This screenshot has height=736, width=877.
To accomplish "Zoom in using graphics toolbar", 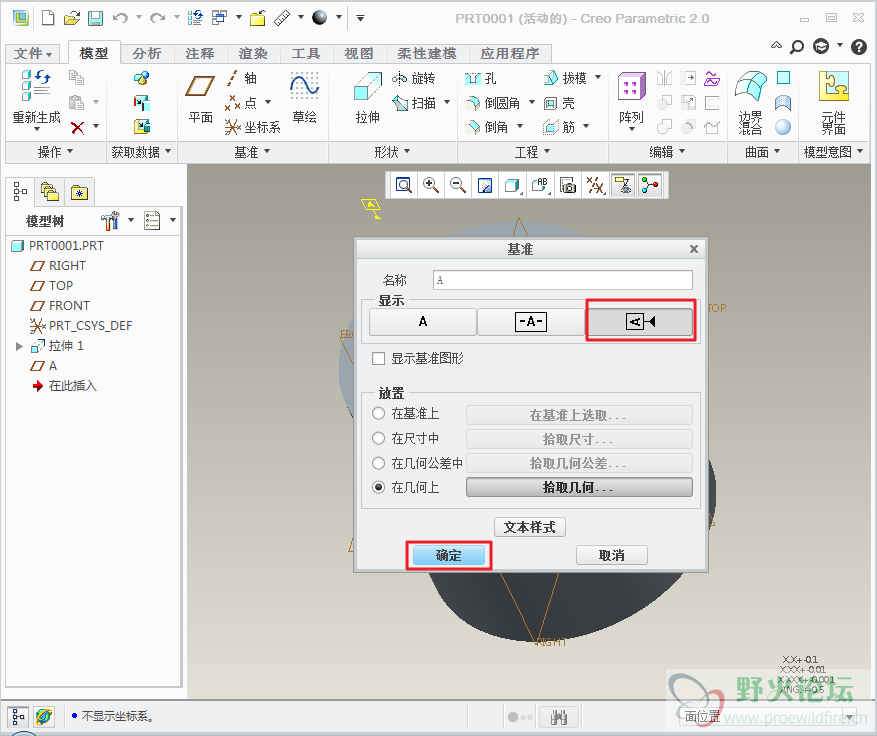I will pyautogui.click(x=430, y=185).
